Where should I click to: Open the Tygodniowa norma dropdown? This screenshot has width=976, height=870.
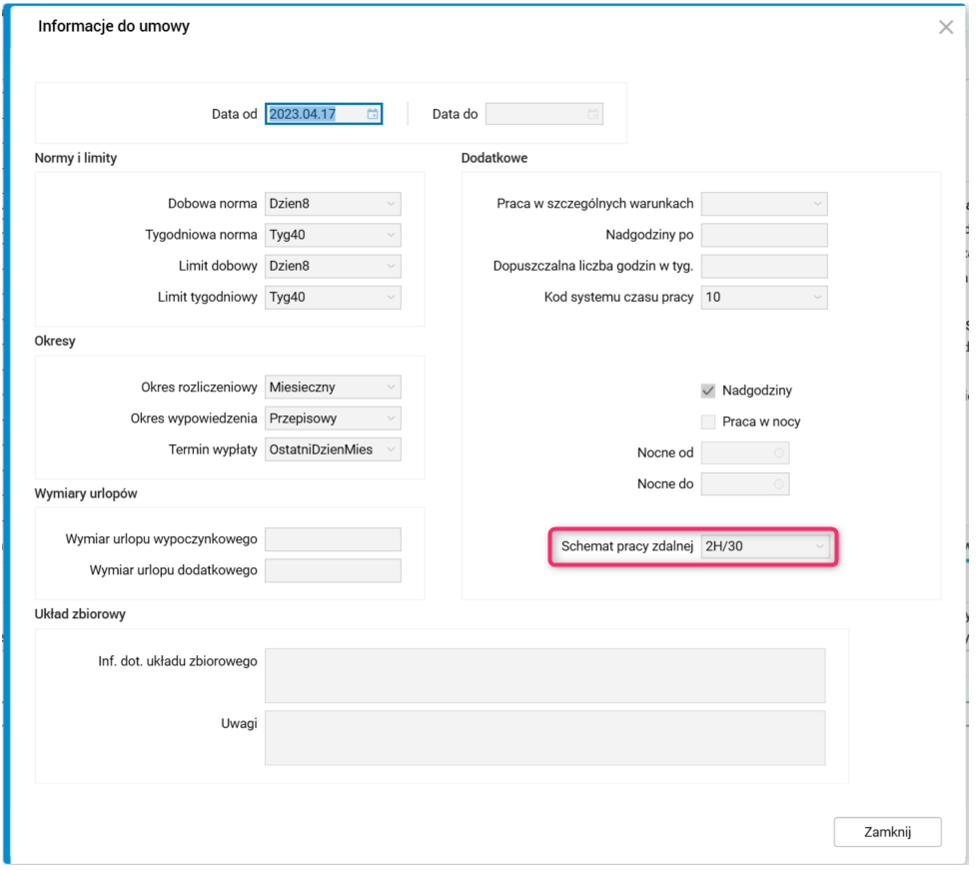(x=390, y=236)
